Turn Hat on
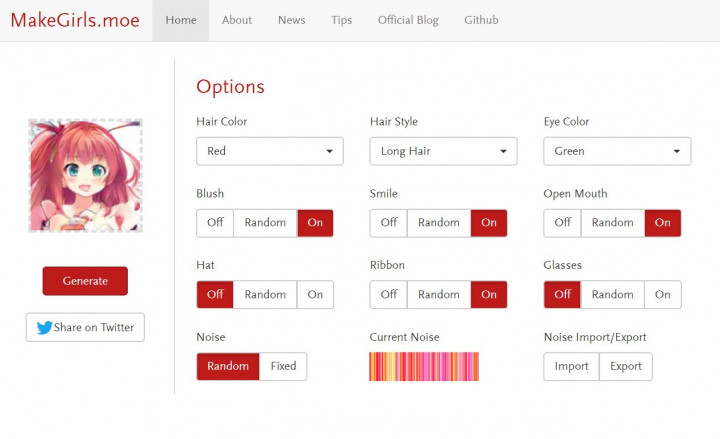Screen dimensions: 720x439 point(315,295)
